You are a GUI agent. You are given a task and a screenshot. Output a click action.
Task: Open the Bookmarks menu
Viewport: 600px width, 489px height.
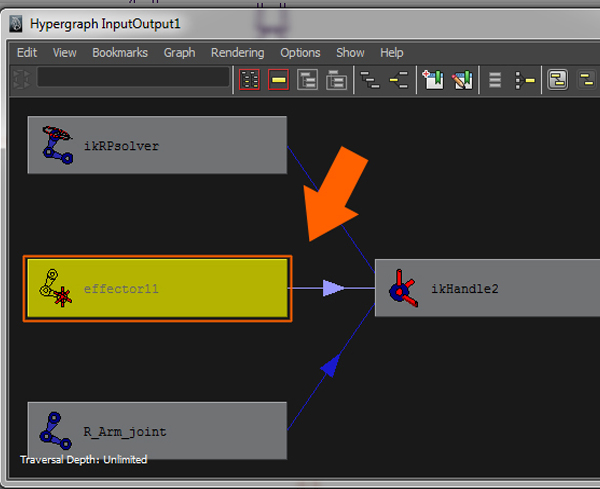tap(120, 52)
